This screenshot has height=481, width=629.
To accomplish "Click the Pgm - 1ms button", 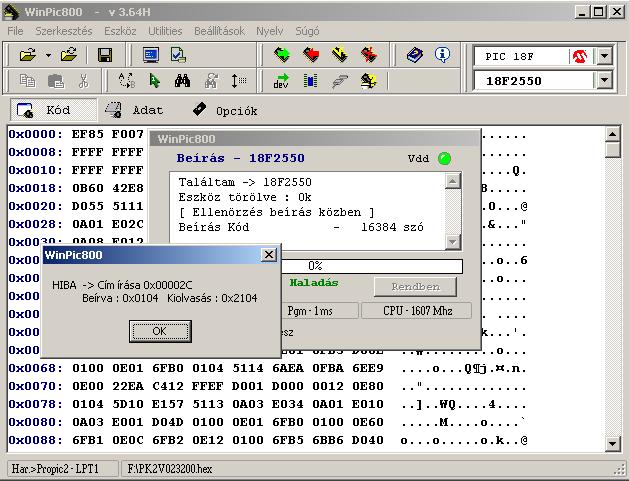I will [310, 311].
